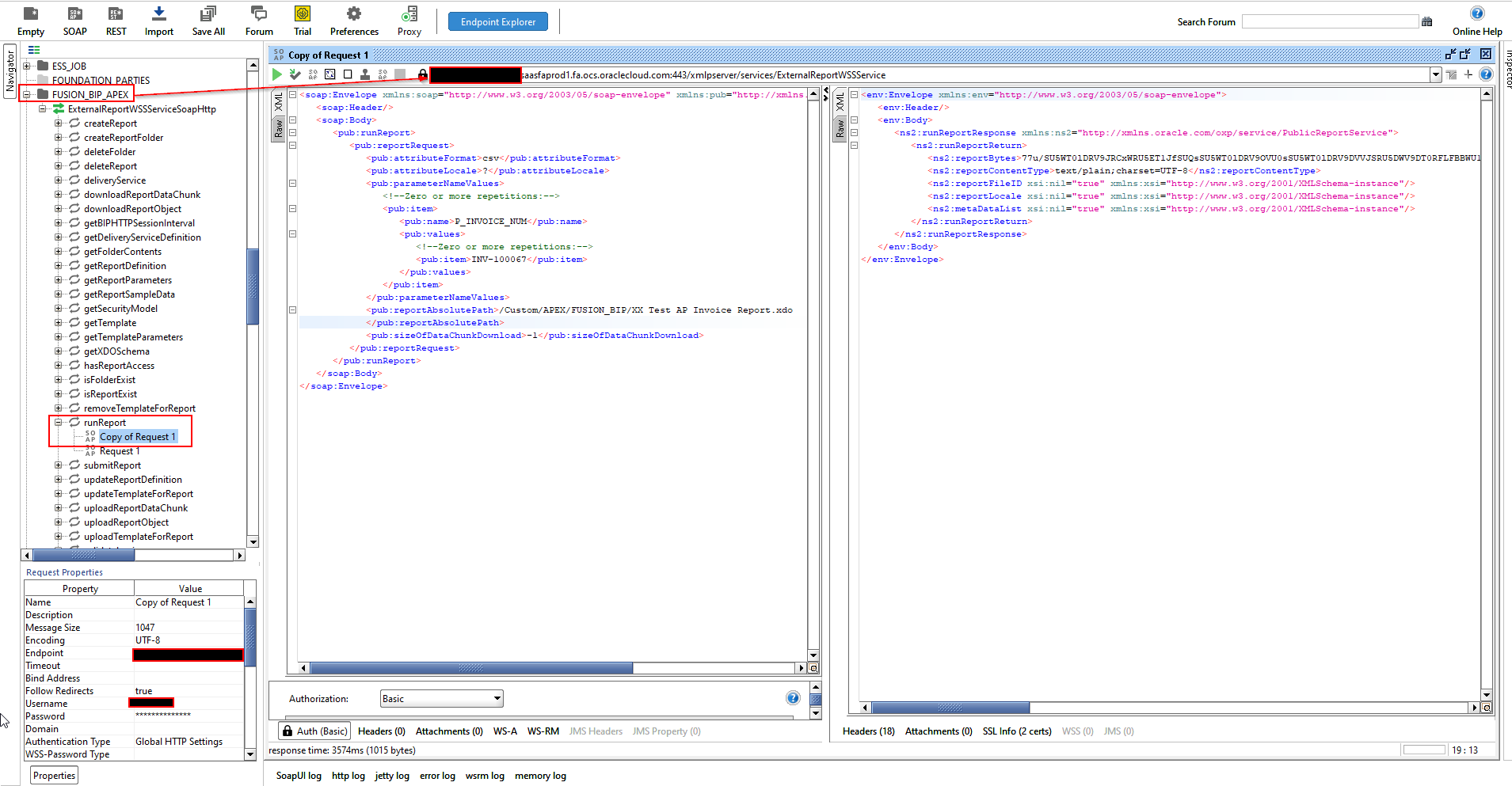Open the endpoint URL dropdown arrow

[x=1436, y=74]
